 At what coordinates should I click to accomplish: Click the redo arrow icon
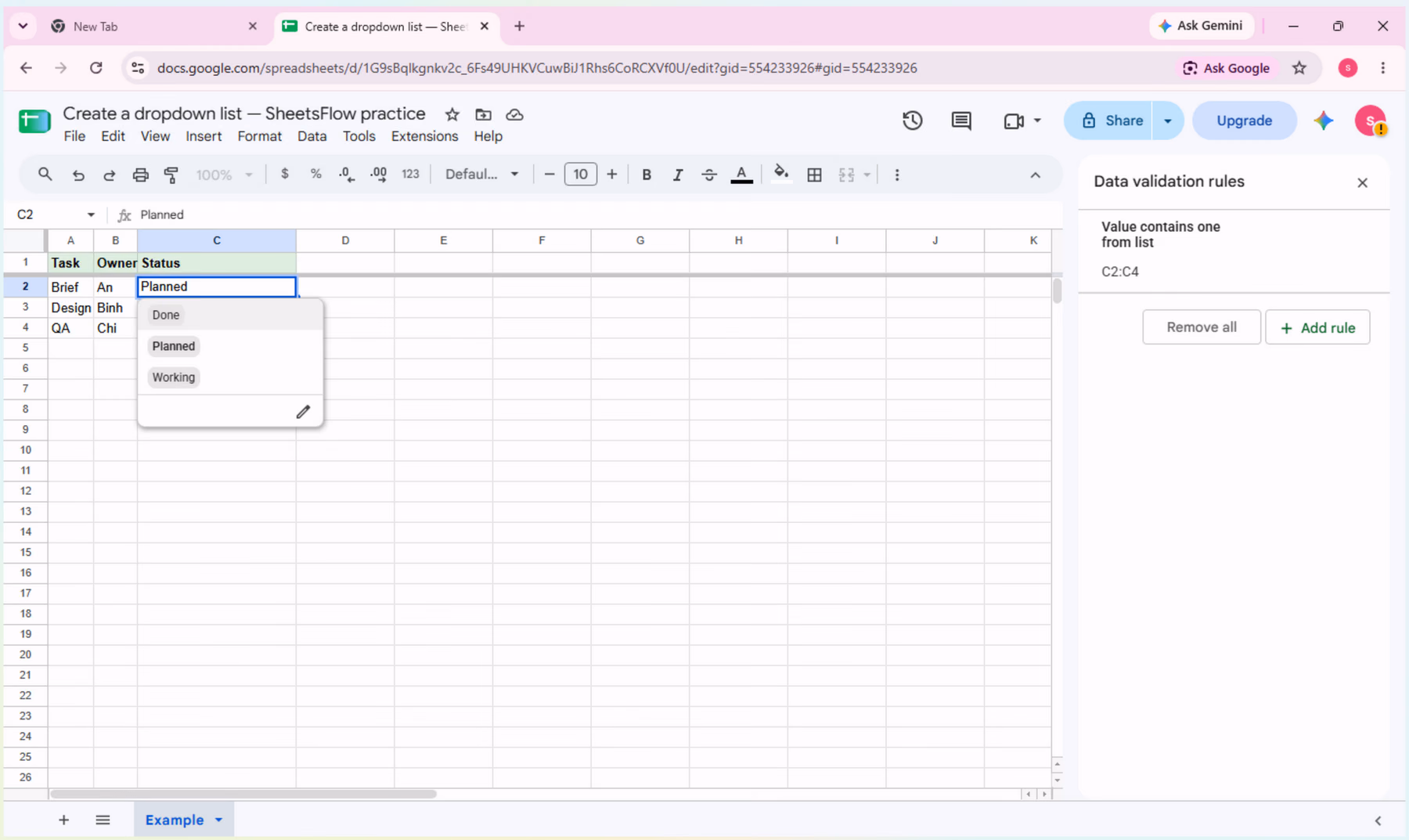[110, 175]
